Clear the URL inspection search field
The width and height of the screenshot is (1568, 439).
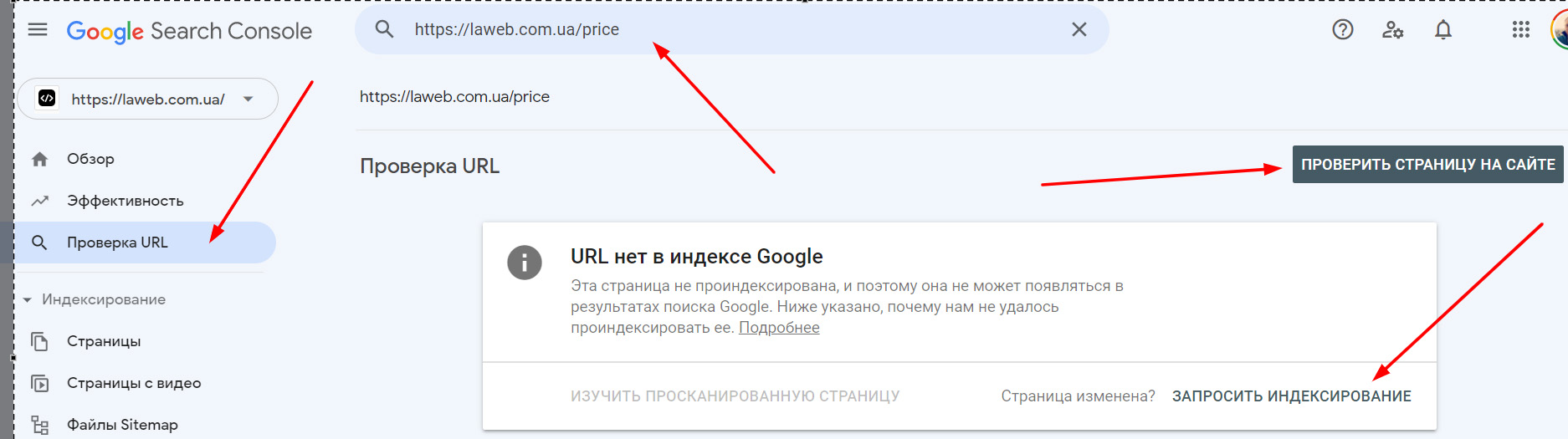point(1079,29)
